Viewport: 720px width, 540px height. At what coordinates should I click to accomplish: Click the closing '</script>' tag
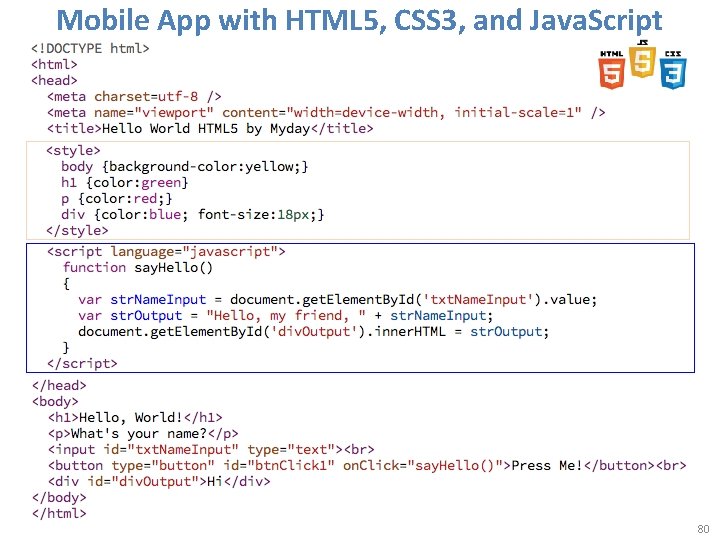[82, 364]
